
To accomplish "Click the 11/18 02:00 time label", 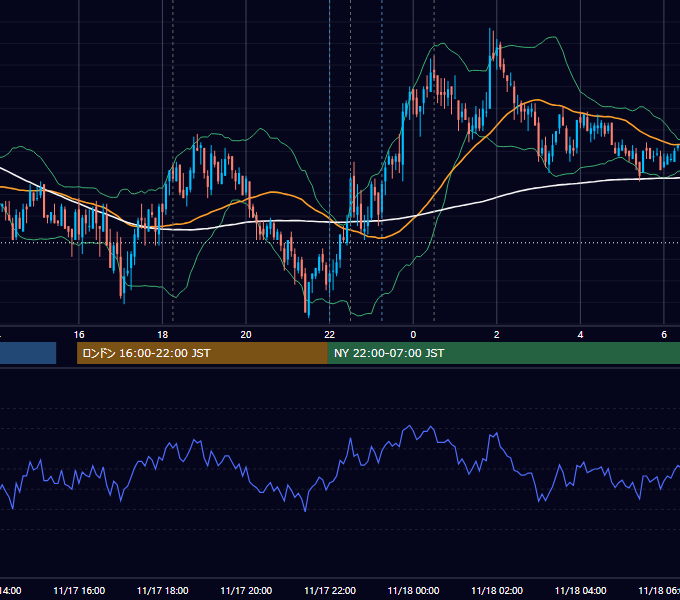I will tap(497, 590).
